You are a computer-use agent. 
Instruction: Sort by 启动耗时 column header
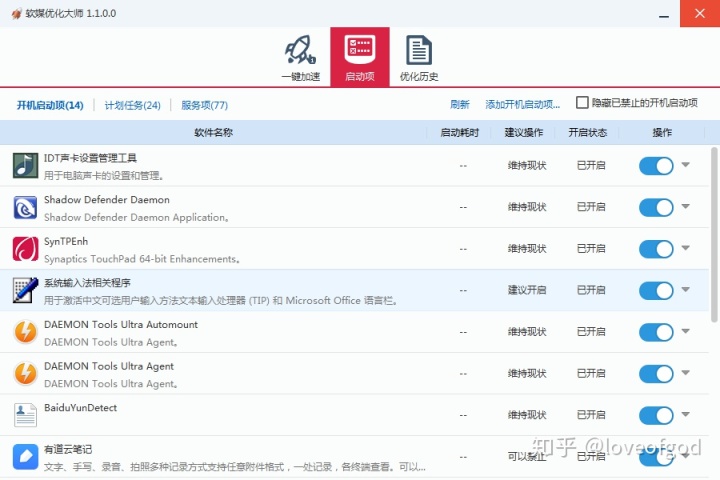(460, 132)
